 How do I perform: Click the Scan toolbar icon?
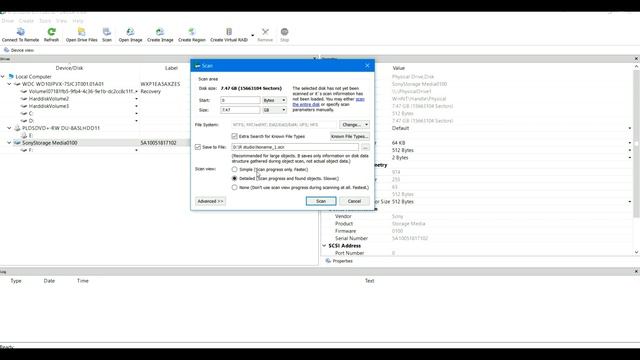(x=107, y=31)
